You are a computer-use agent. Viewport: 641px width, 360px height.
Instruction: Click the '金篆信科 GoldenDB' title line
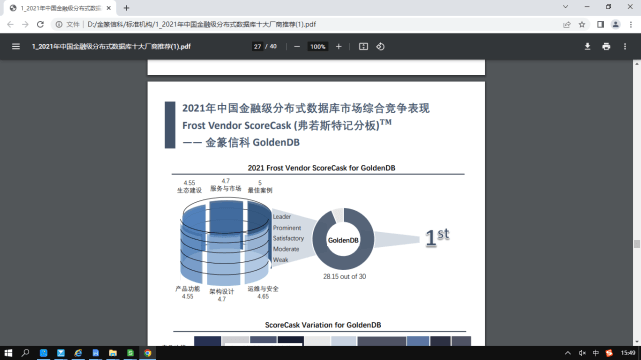click(252, 143)
